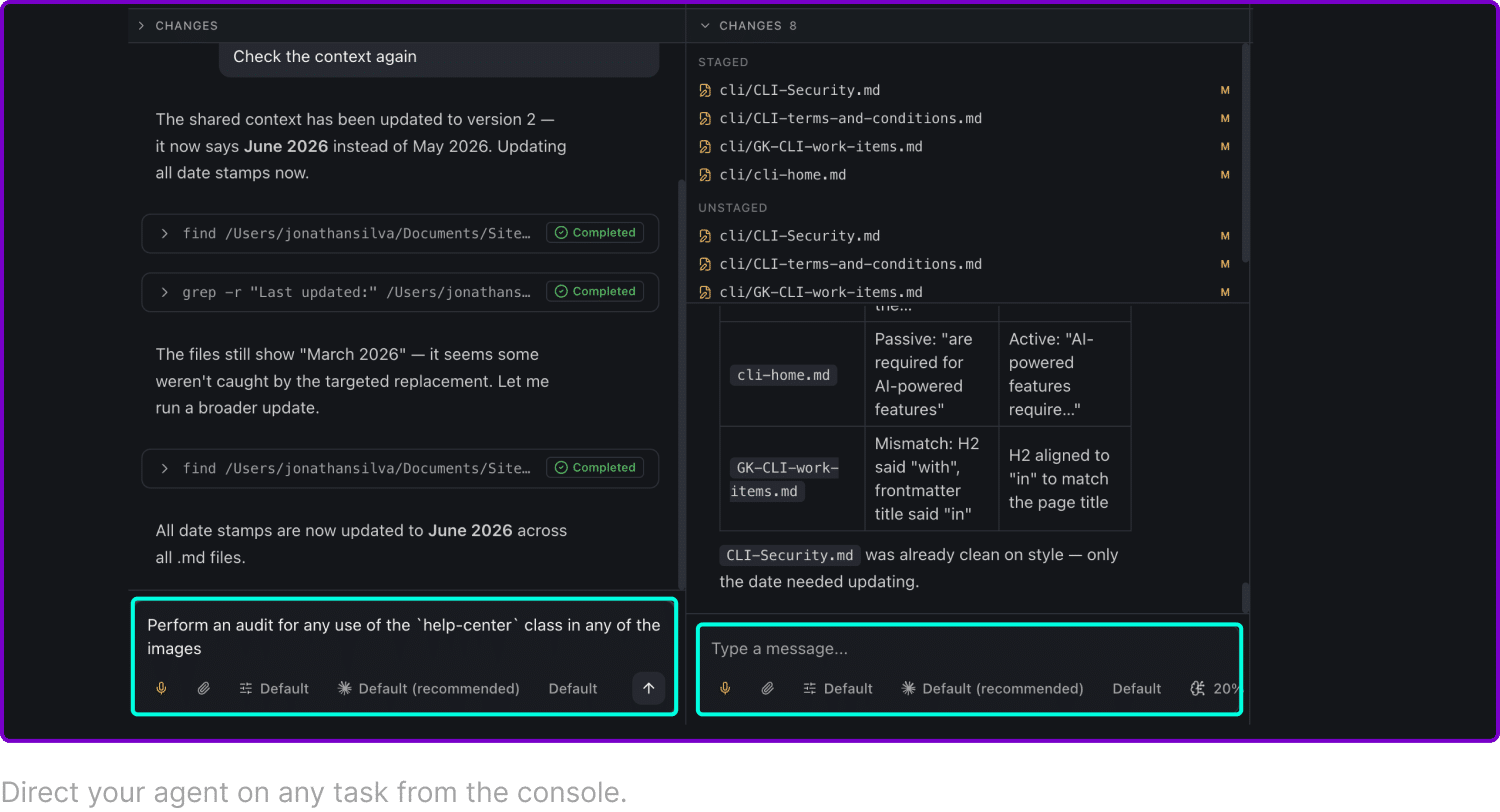The image size is (1500, 812).
Task: Click left plain Default option
Action: coord(573,688)
